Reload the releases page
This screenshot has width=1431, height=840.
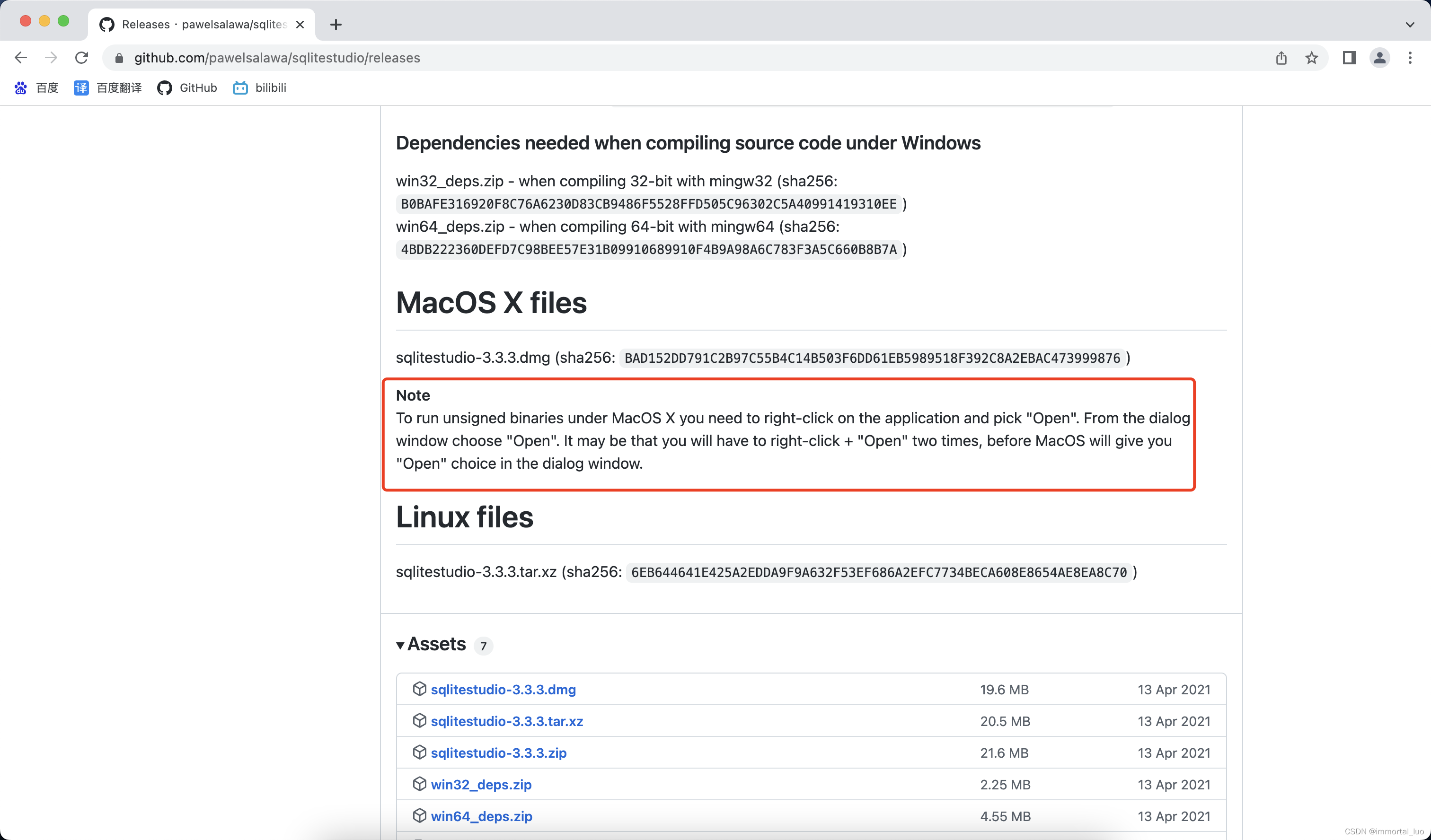[82, 58]
